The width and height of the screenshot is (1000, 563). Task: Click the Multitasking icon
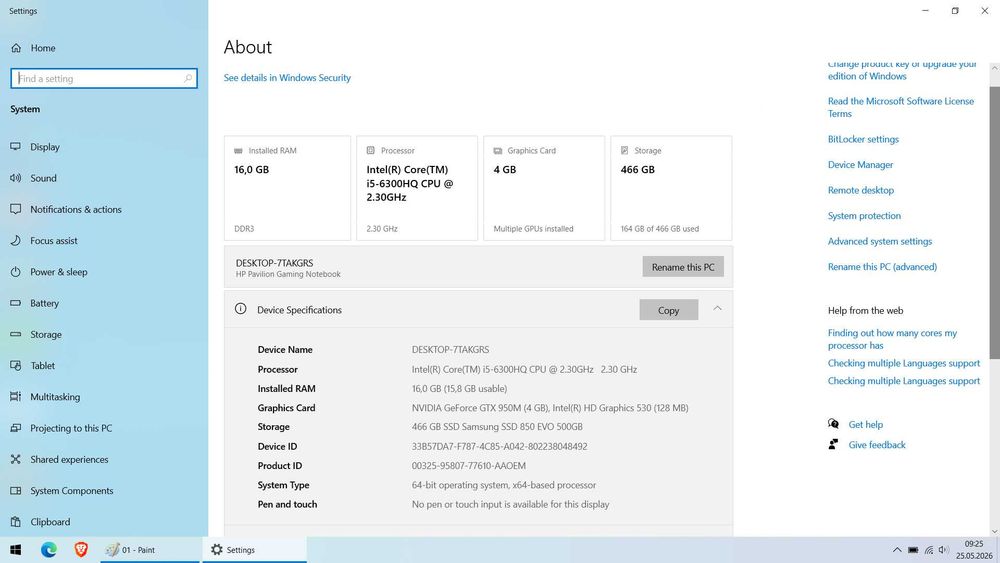click(16, 397)
